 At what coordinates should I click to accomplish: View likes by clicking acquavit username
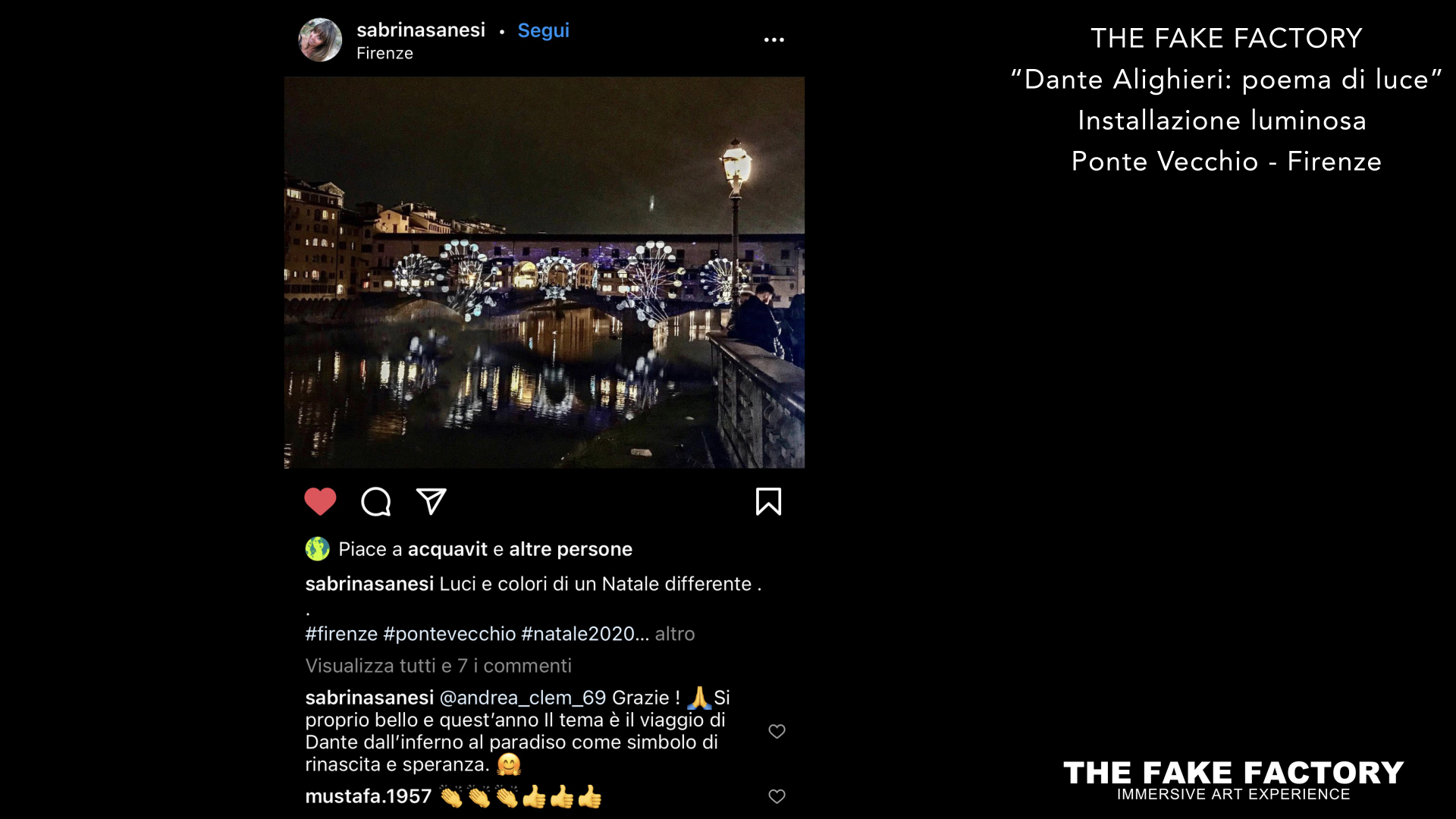click(447, 549)
